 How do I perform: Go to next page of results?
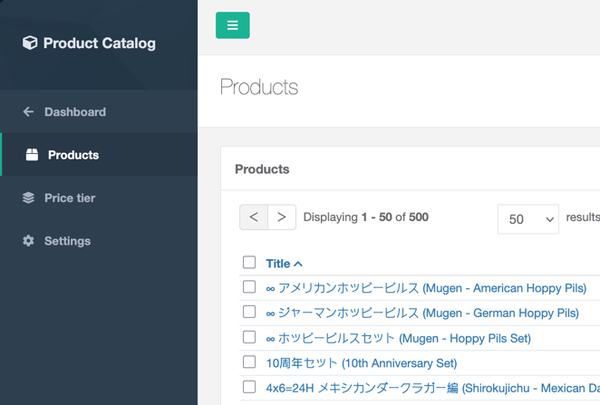pyautogui.click(x=282, y=217)
